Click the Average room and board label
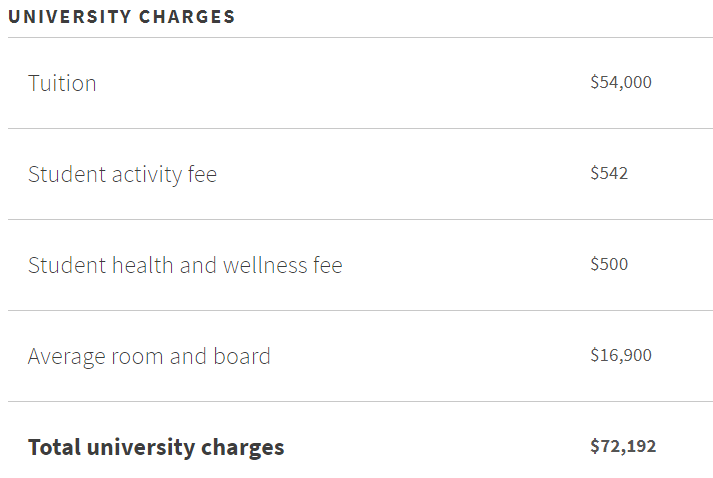Screen dimensions: 713x478 (x=149, y=356)
